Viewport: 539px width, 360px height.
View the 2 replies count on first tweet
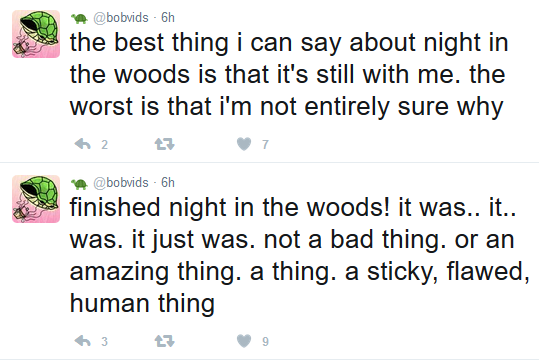tap(104, 144)
